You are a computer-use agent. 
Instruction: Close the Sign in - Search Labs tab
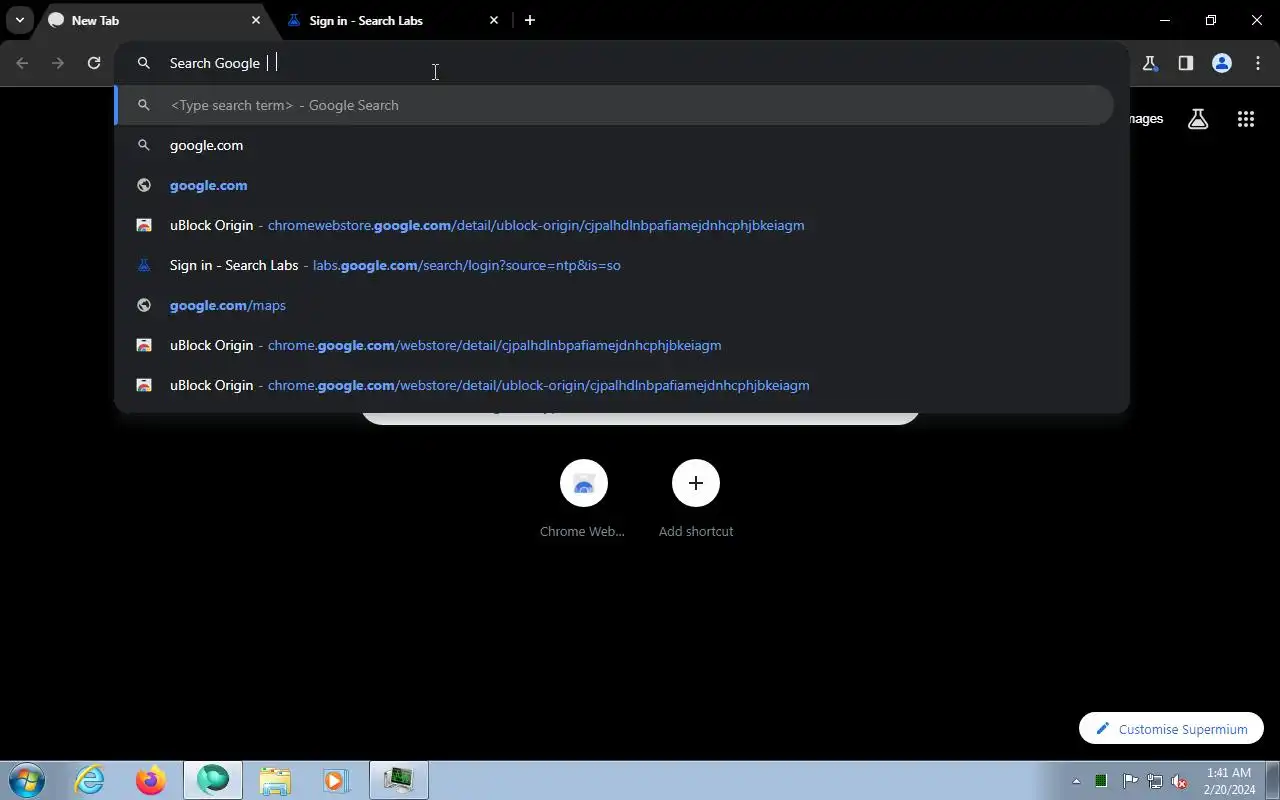[x=494, y=20]
